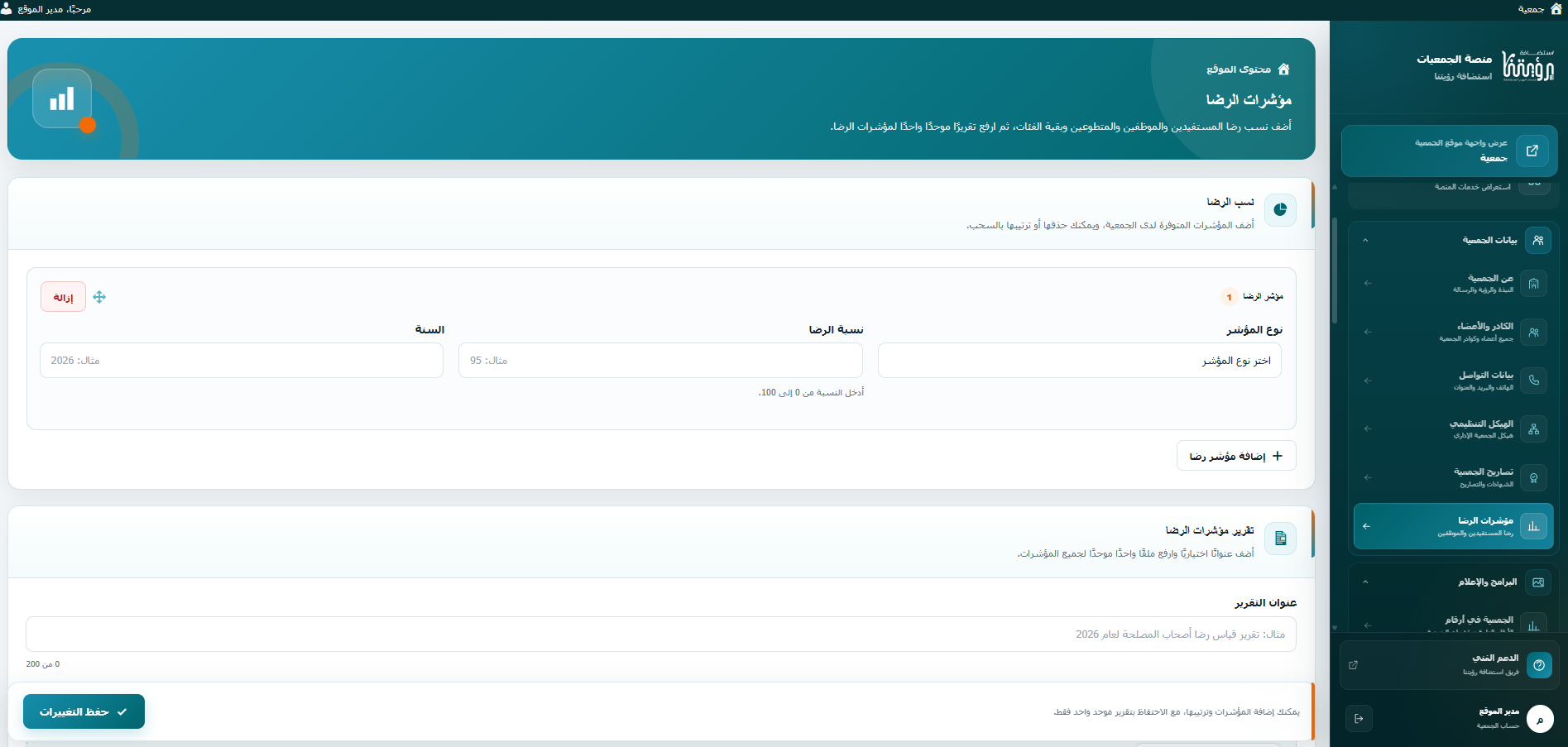
Task: Select عن الجمعية menu item
Action: pos(1454,284)
